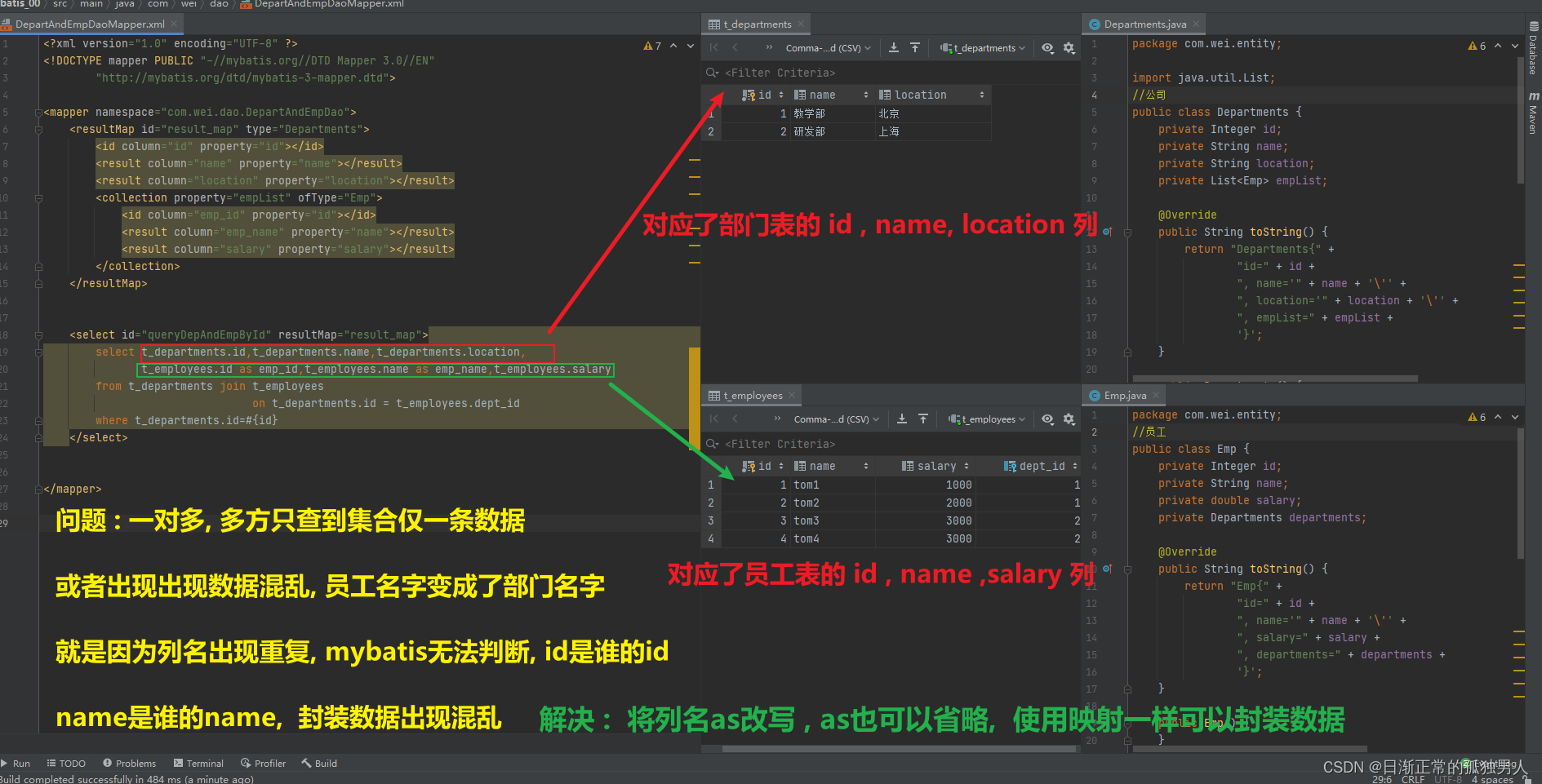This screenshot has width=1542, height=784.
Task: Jump to next highlighted error in mapper XML
Action: [691, 47]
